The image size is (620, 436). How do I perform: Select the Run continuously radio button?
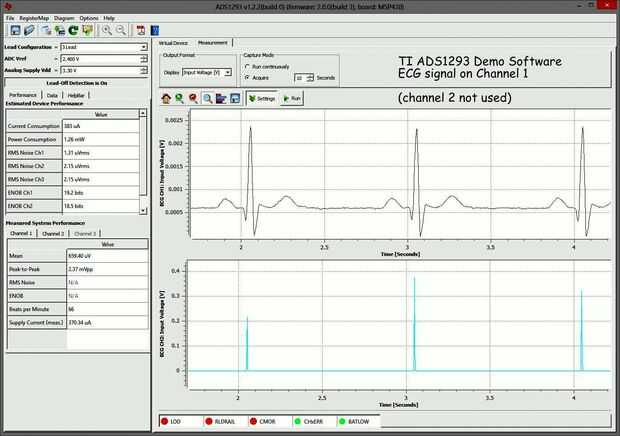[248, 67]
